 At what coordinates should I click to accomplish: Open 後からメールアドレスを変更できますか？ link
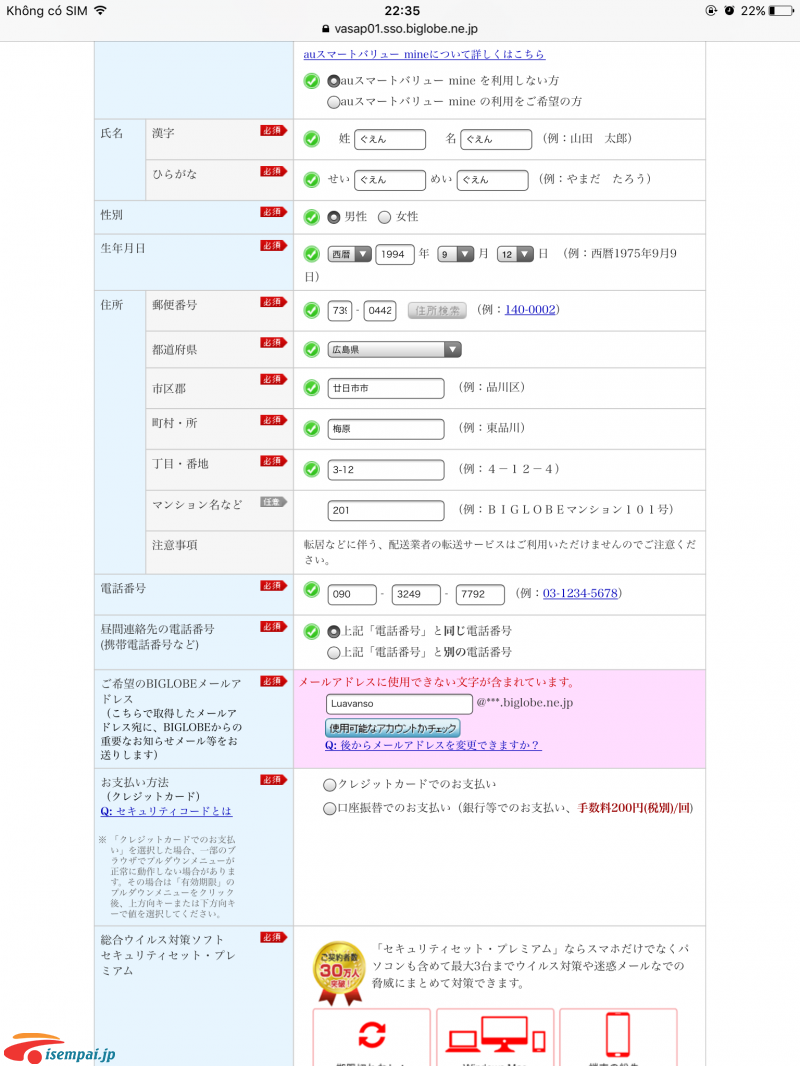click(433, 745)
